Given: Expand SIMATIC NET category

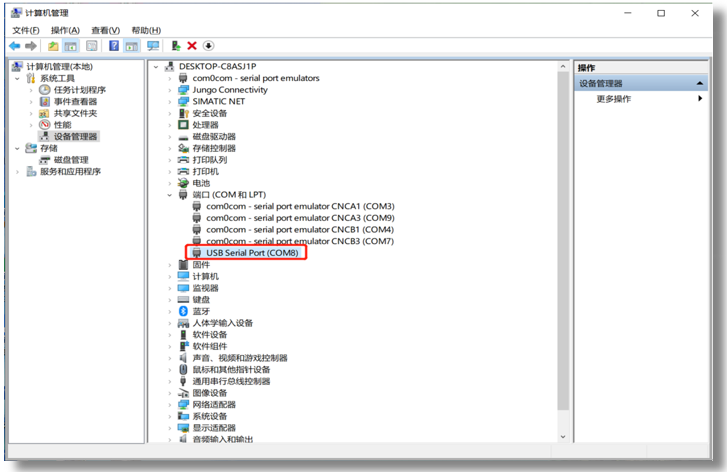Looking at the screenshot, I should click(170, 102).
